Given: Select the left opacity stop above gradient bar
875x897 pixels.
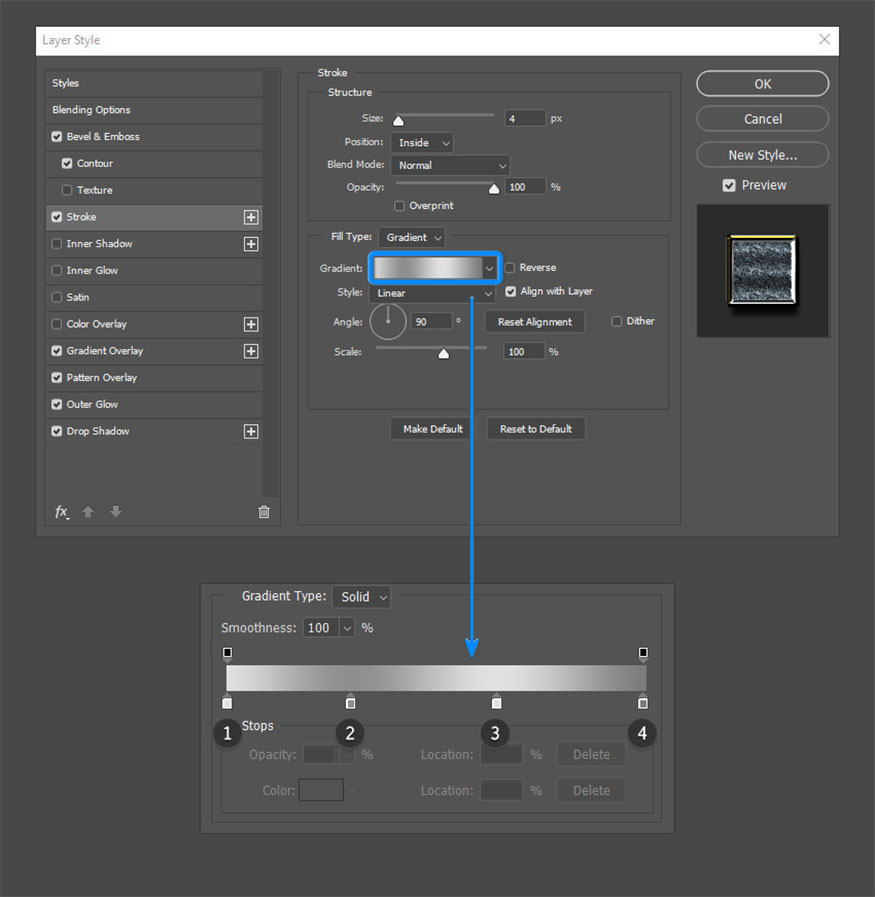Looking at the screenshot, I should point(228,654).
